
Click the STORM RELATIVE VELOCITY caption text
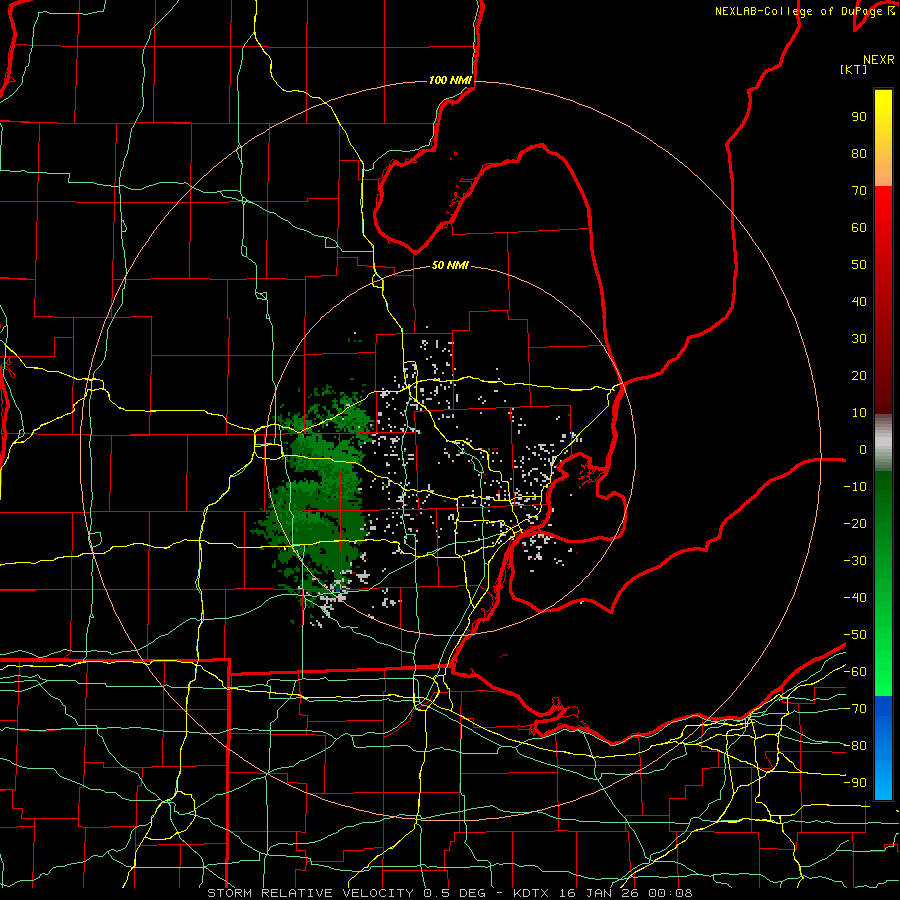[310, 893]
